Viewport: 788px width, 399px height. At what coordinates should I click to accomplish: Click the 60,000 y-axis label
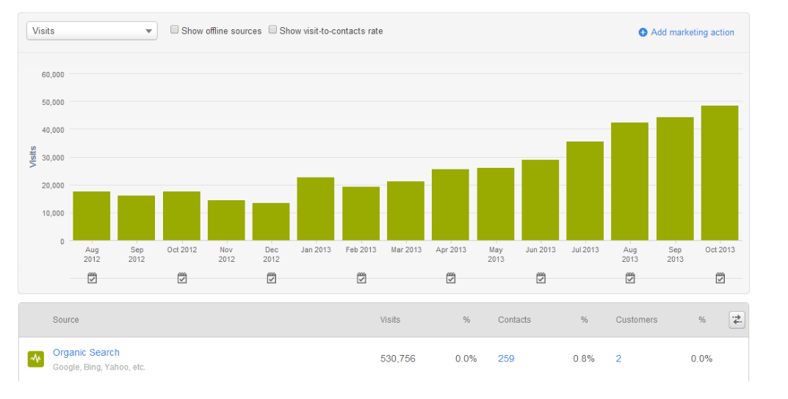53,74
